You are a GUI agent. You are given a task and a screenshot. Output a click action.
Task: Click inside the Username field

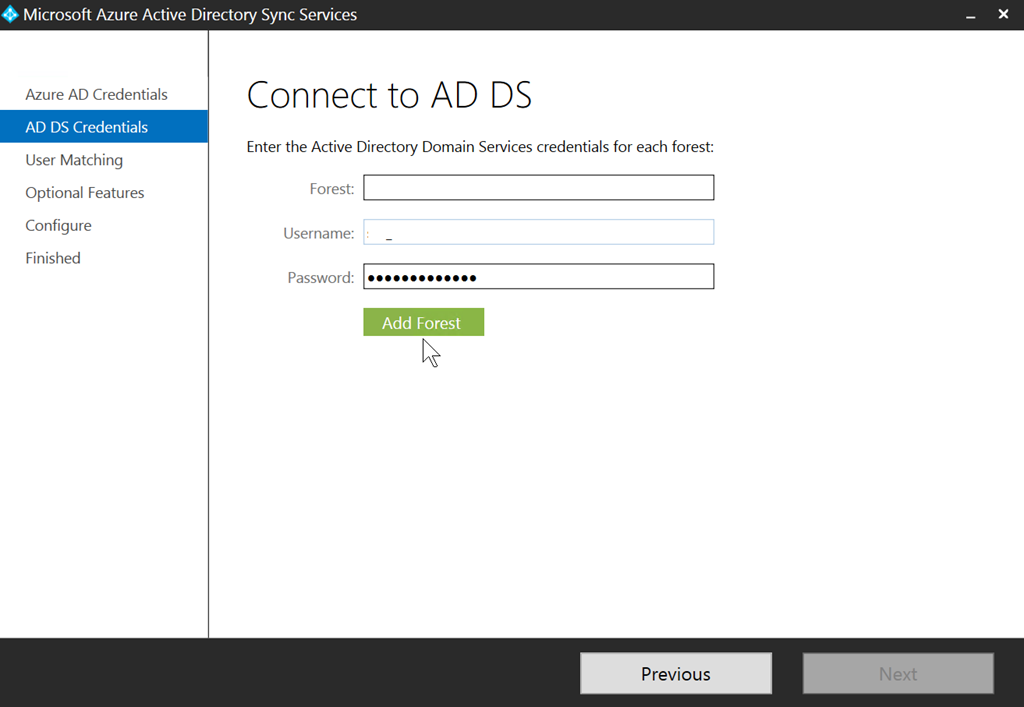(x=538, y=233)
